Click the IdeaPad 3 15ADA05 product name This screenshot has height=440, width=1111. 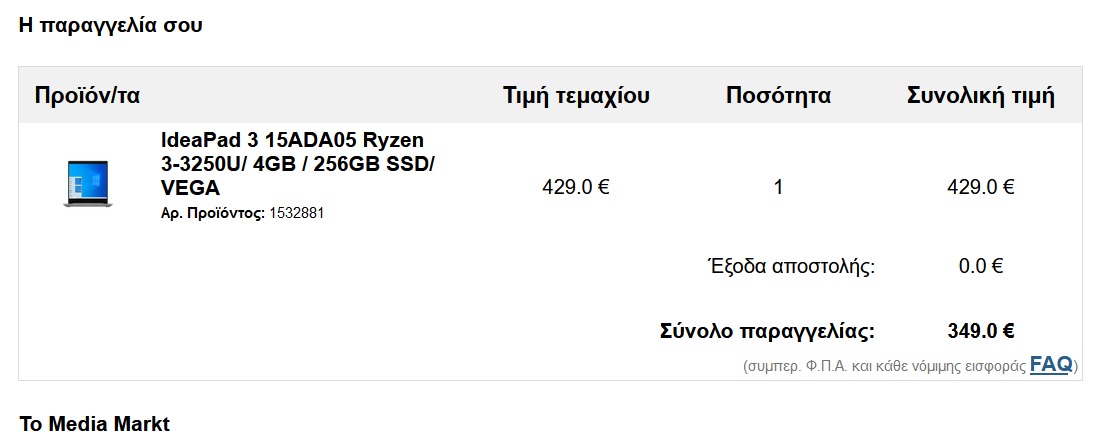pyautogui.click(x=292, y=139)
